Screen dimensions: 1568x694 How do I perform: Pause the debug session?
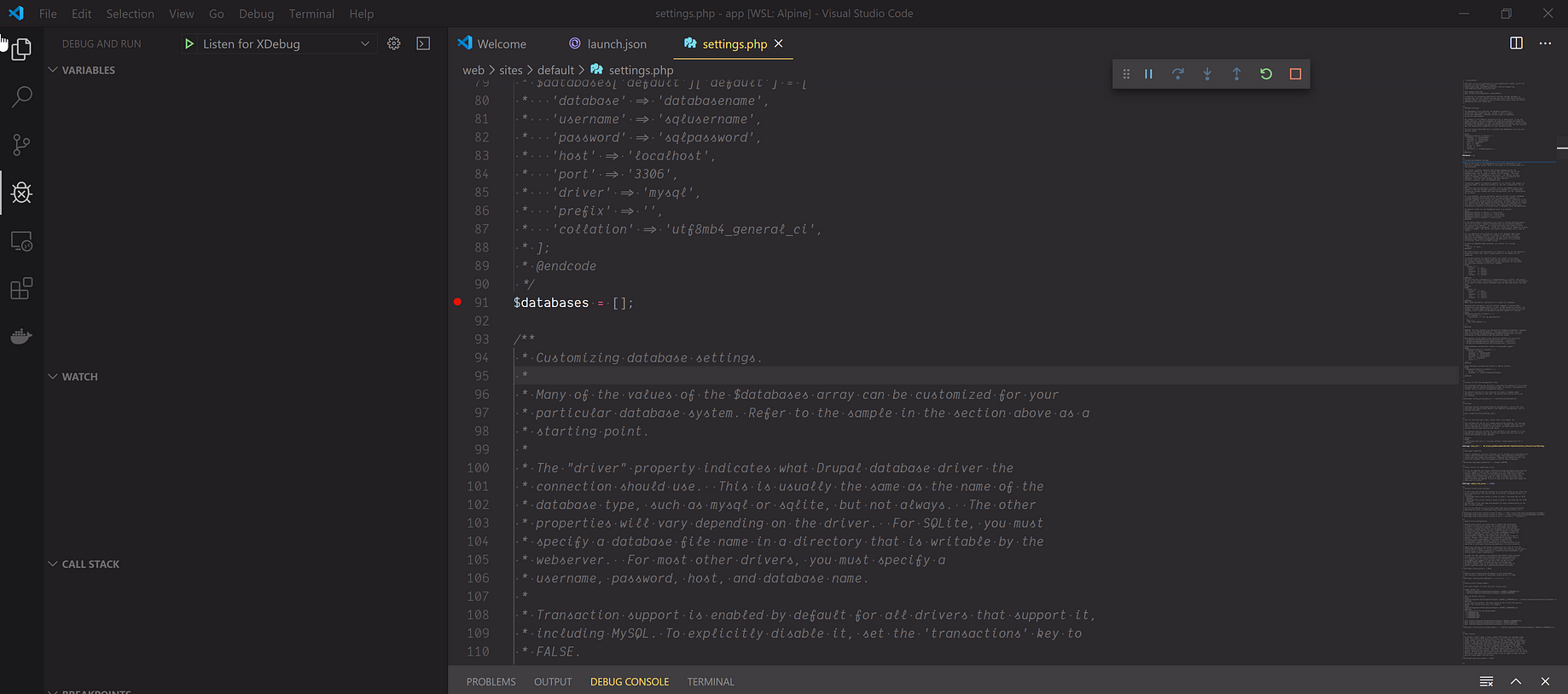pyautogui.click(x=1149, y=74)
